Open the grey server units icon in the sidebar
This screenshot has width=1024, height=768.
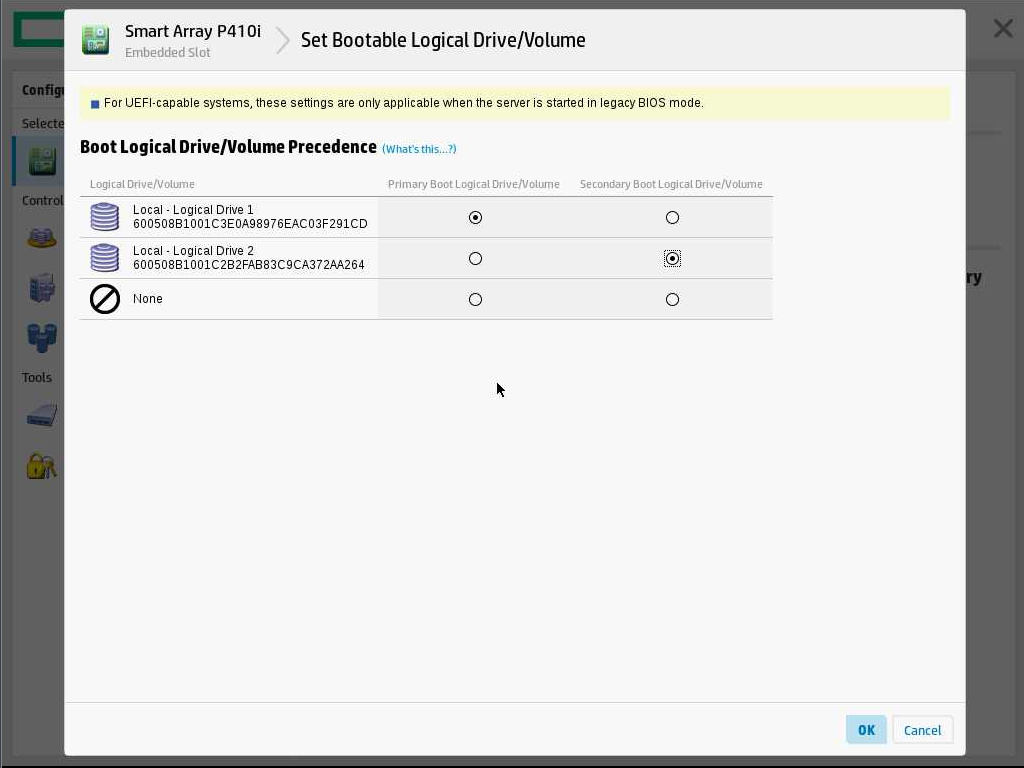(42, 287)
